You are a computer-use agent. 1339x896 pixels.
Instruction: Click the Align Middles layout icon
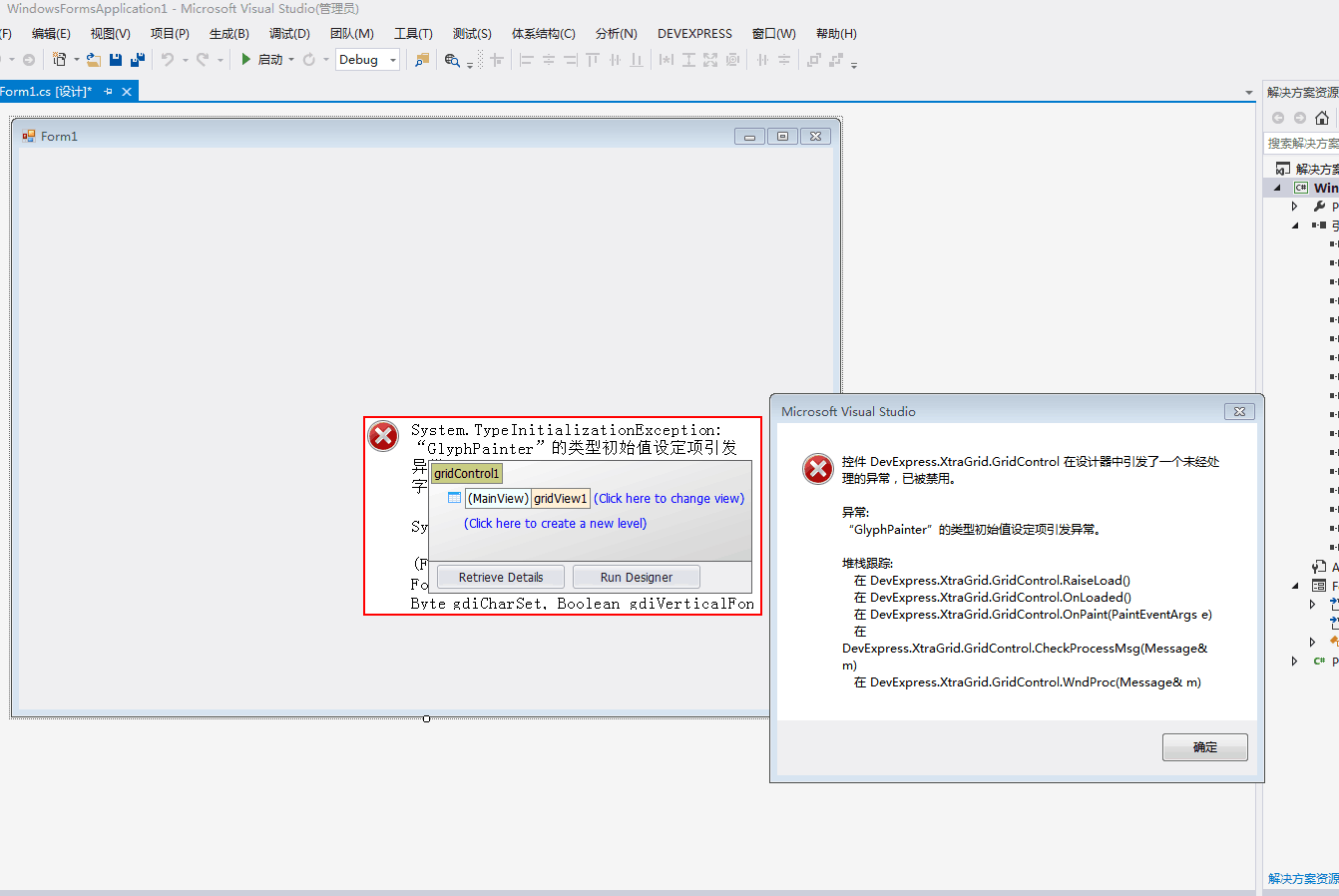[615, 60]
